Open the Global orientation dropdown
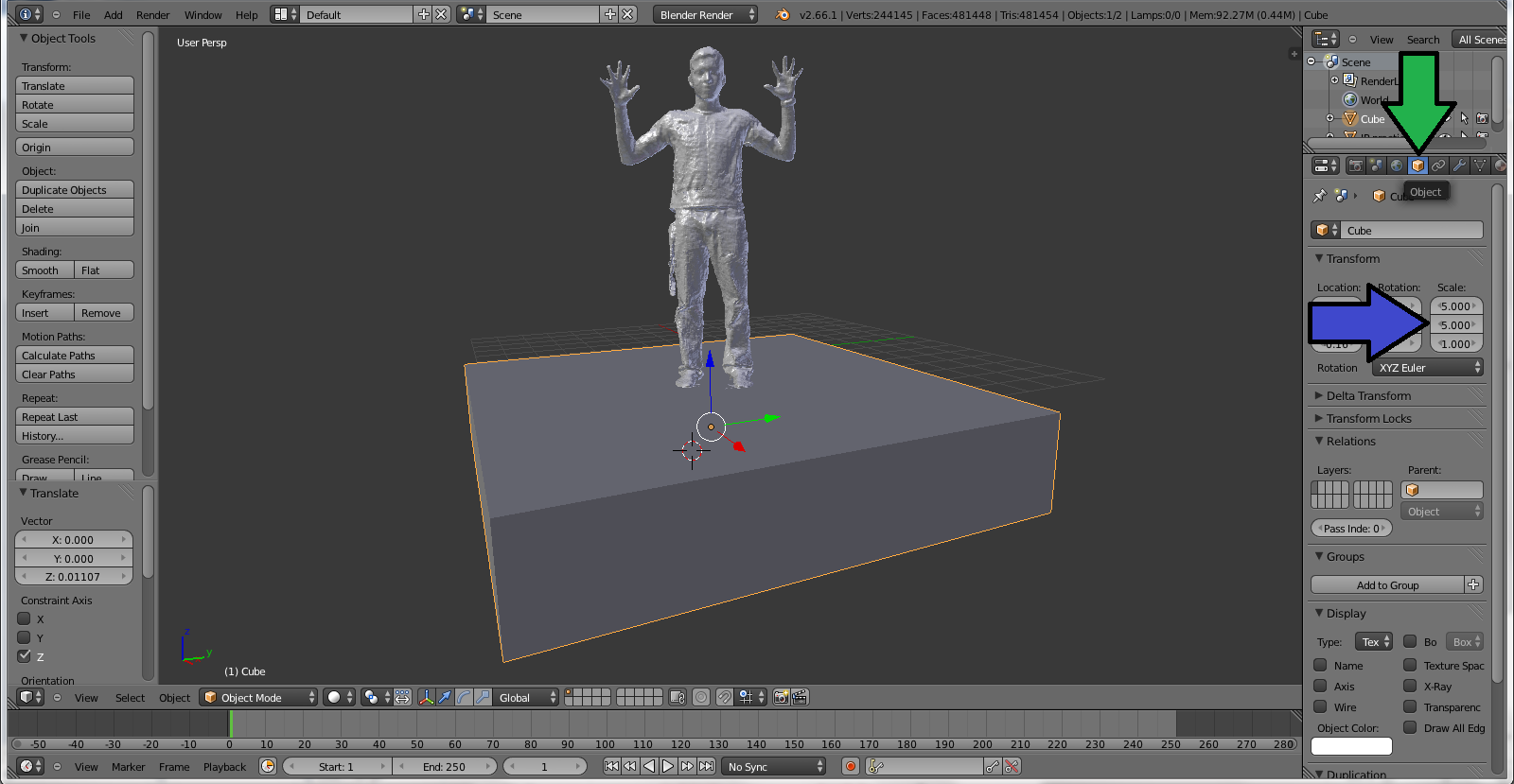Screen dimensions: 1514x784 (x=526, y=697)
